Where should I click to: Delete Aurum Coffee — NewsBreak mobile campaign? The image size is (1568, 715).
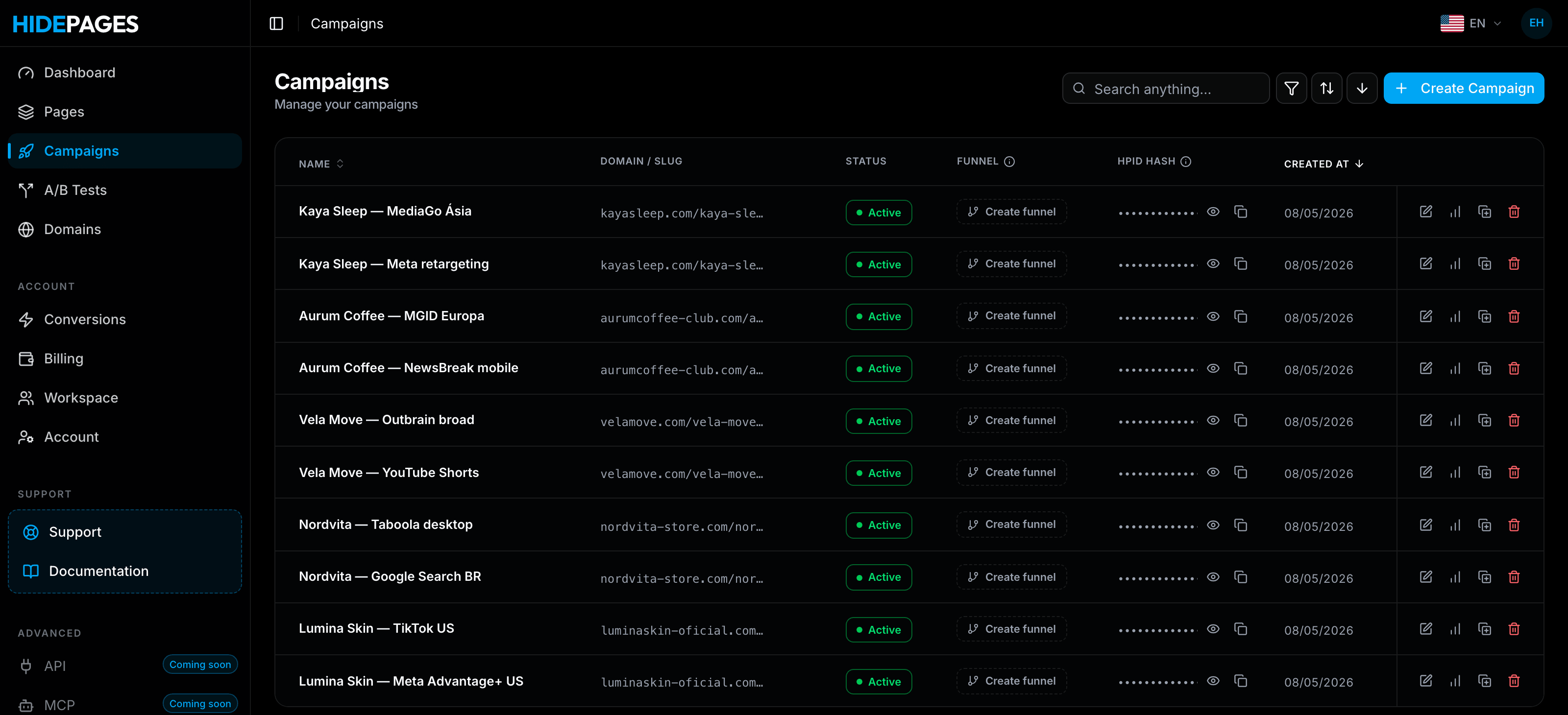point(1514,368)
